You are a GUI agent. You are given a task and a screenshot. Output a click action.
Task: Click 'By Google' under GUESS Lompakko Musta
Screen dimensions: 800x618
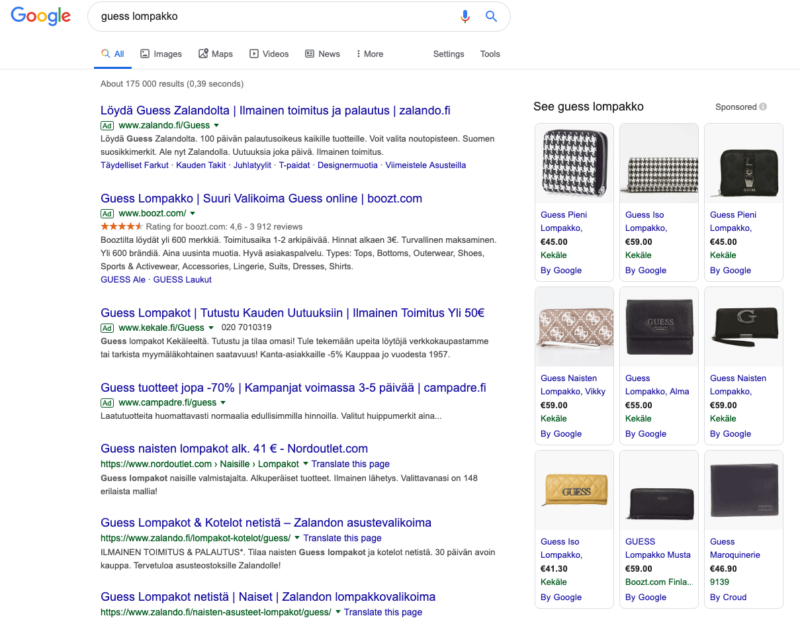point(645,597)
